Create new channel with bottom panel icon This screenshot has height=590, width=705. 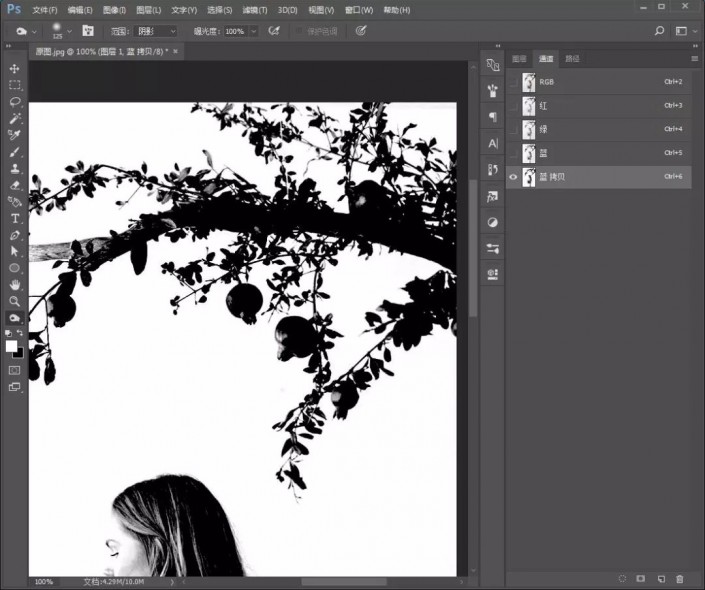661,579
